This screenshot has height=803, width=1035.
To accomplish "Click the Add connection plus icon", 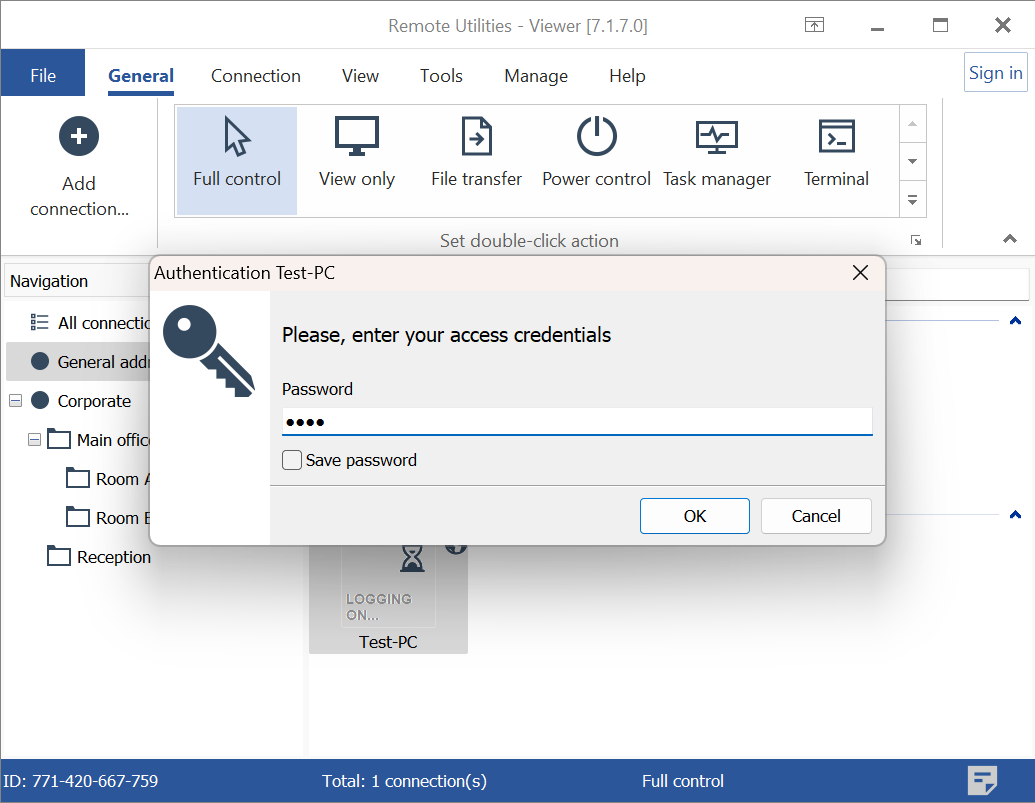I will (x=79, y=136).
